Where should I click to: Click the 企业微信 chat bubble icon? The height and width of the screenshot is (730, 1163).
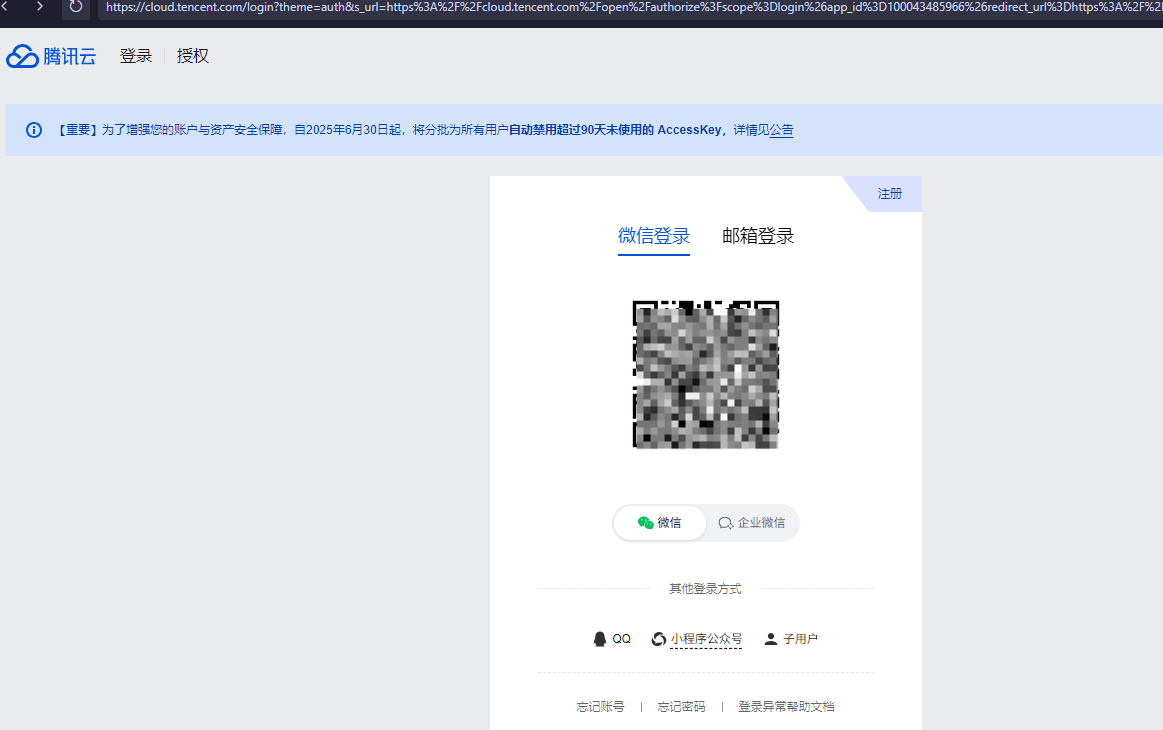[x=725, y=522]
